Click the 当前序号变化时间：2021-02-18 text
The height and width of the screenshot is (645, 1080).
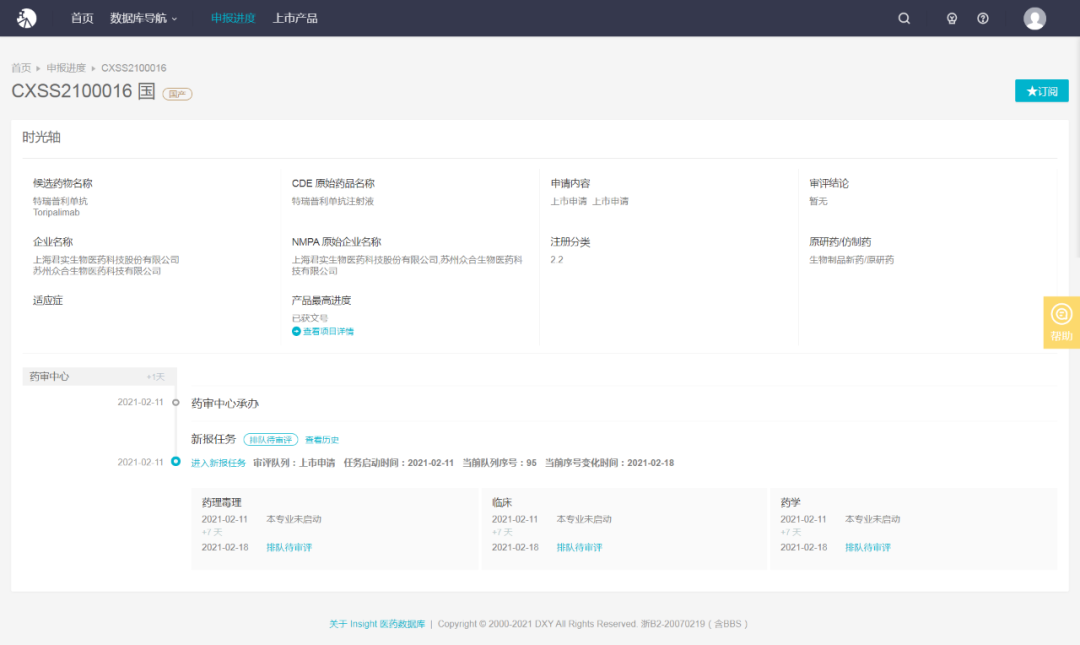pos(610,463)
